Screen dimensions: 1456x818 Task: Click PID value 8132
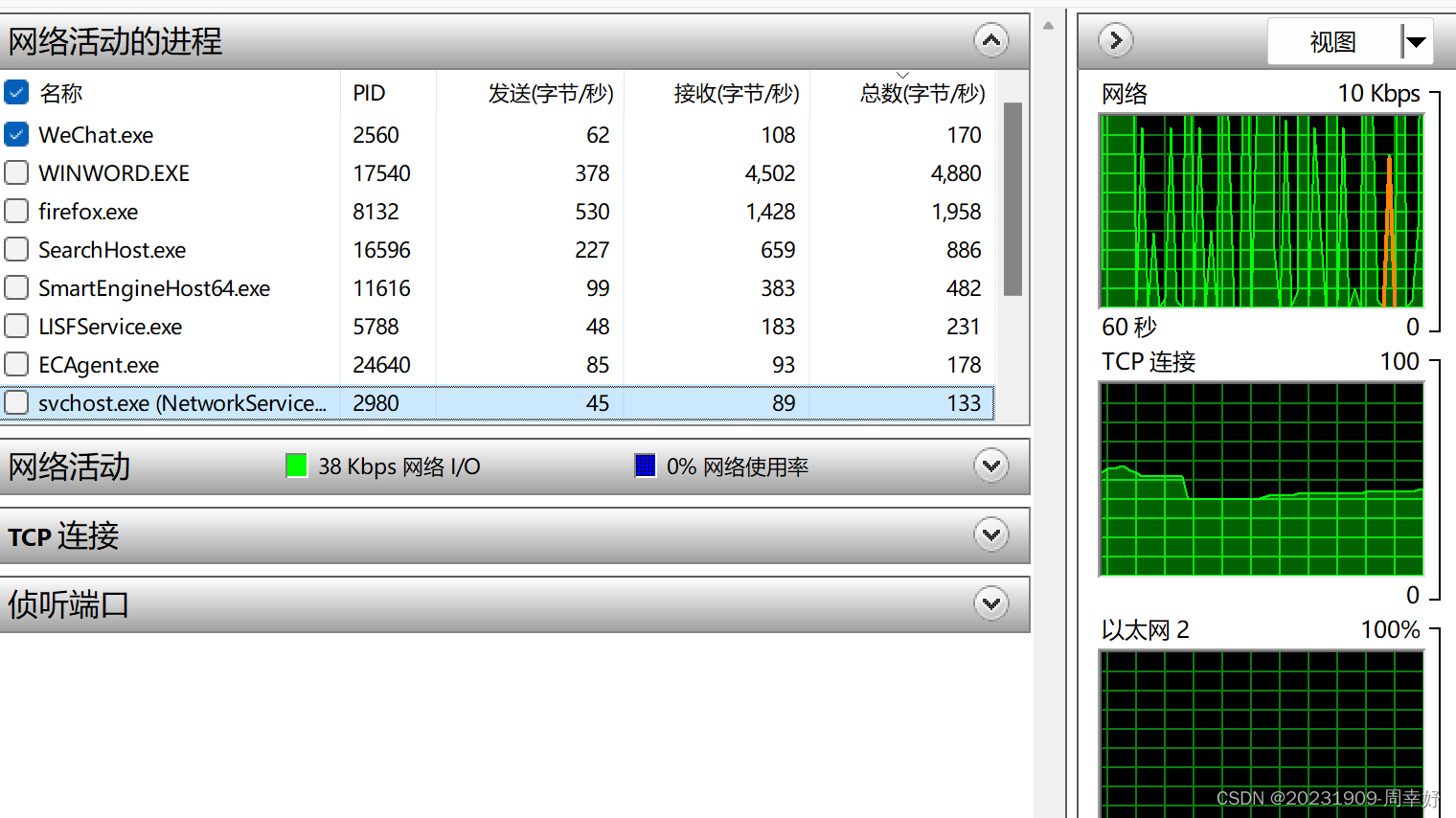pyautogui.click(x=375, y=212)
